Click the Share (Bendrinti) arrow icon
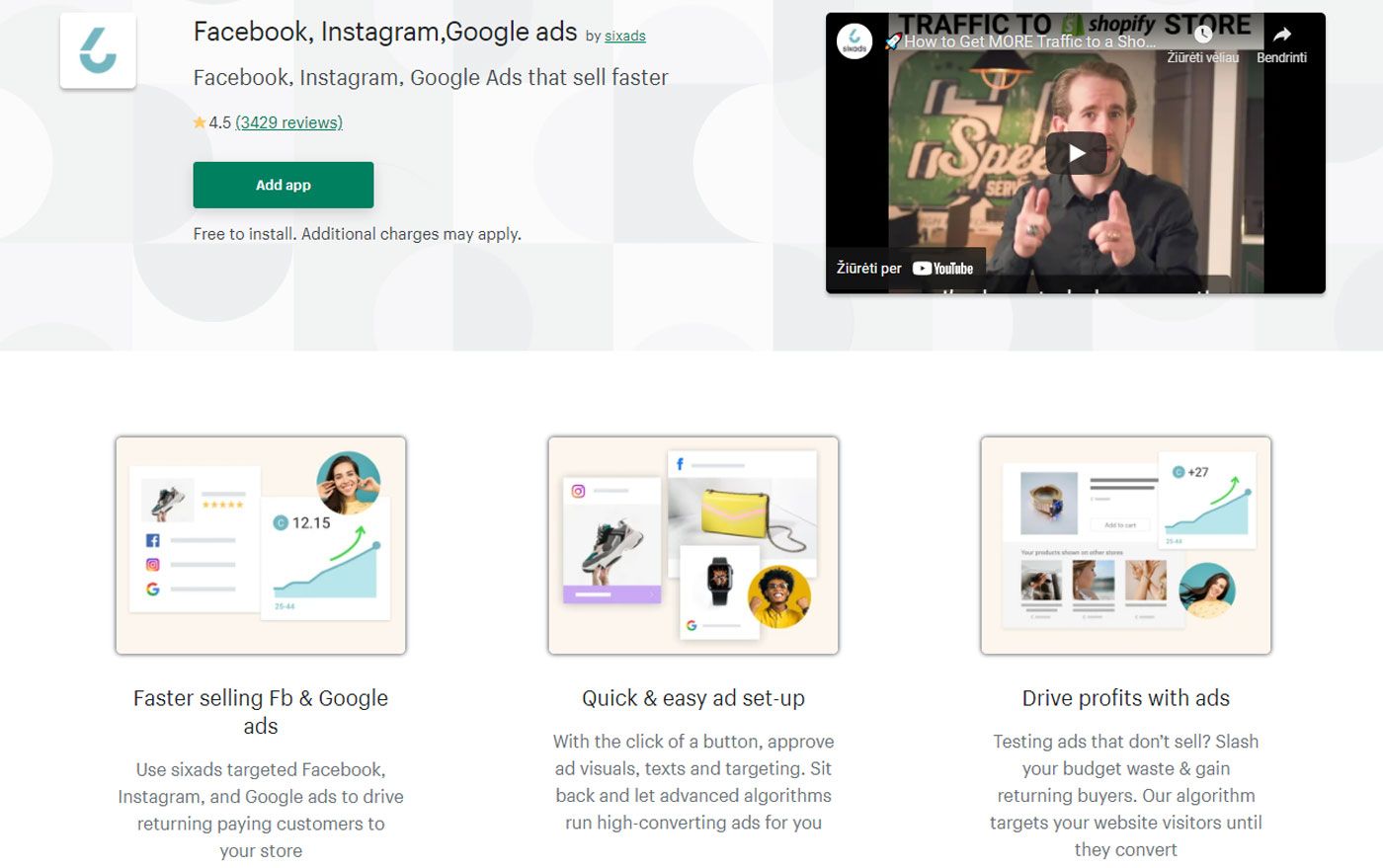Image resolution: width=1383 pixels, height=868 pixels. (x=1281, y=35)
